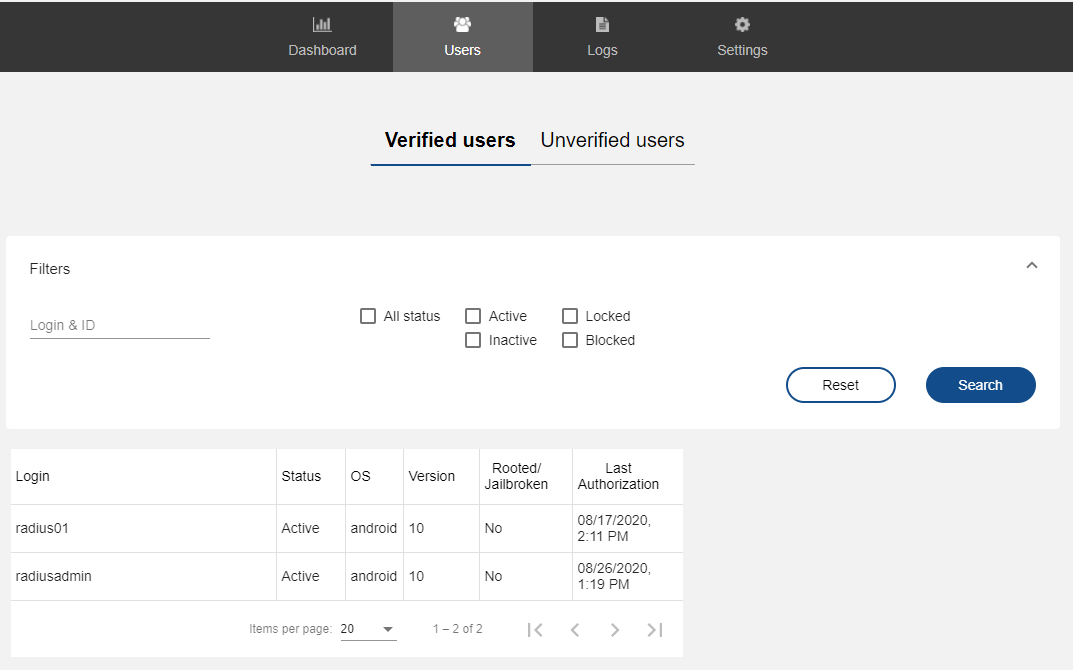
Task: Click the Reset button
Action: coord(840,385)
